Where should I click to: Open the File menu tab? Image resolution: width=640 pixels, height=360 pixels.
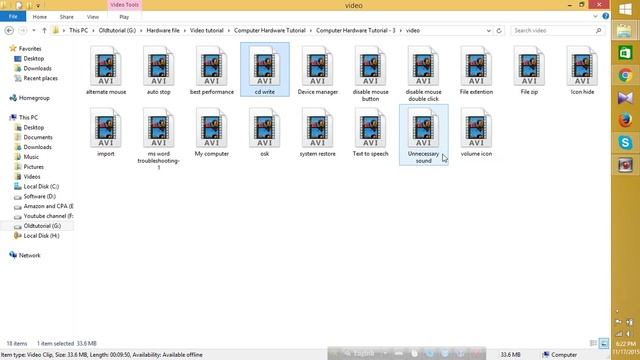click(13, 17)
